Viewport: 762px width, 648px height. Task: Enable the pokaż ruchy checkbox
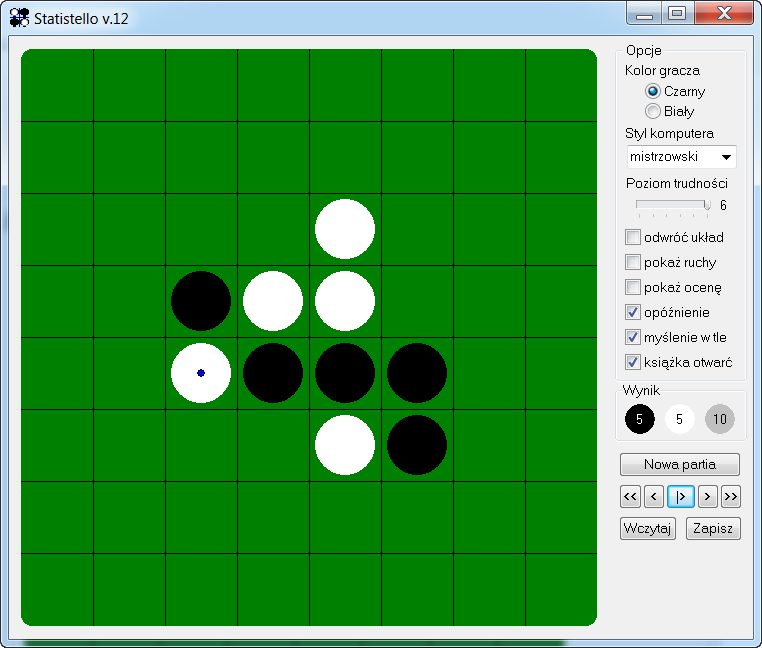633,263
